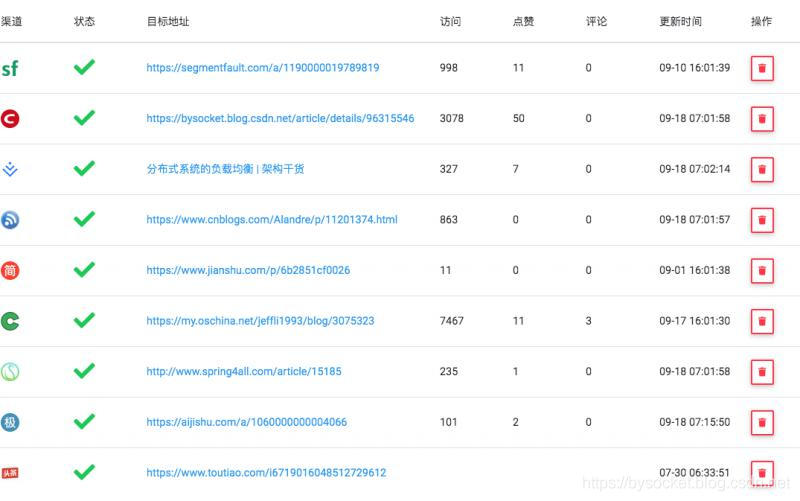Image resolution: width=800 pixels, height=501 pixels.
Task: Select the visit count 863
Action: [x=448, y=219]
